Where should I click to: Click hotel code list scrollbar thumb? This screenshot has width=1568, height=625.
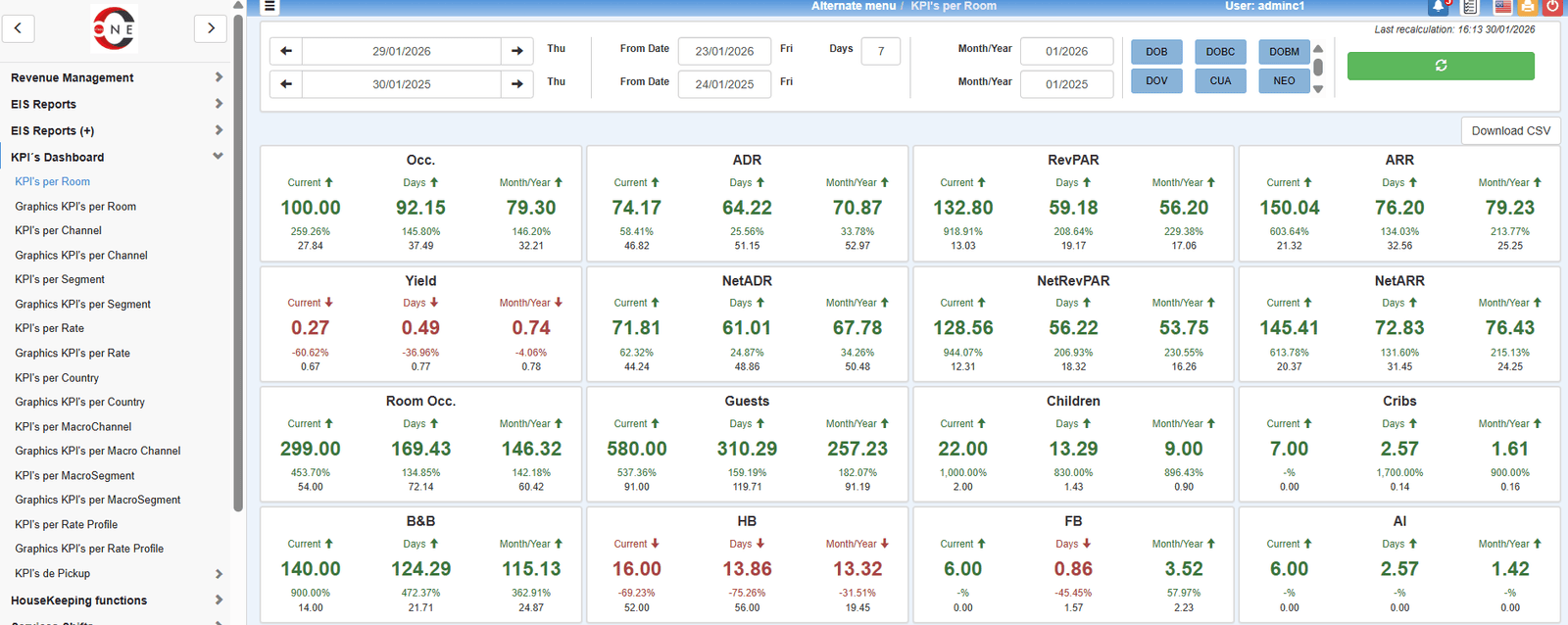tap(1318, 67)
